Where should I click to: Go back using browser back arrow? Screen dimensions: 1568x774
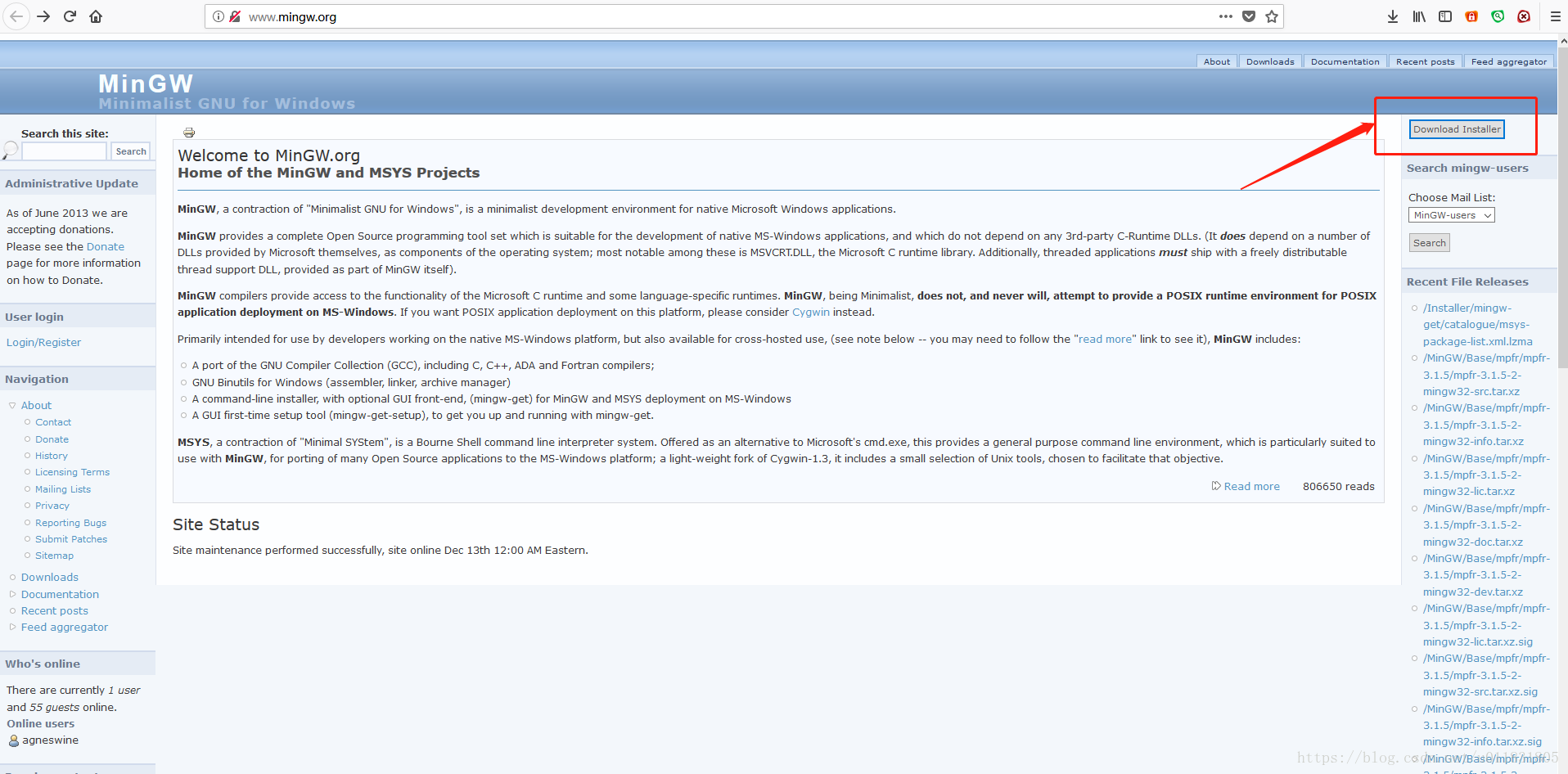coord(16,16)
